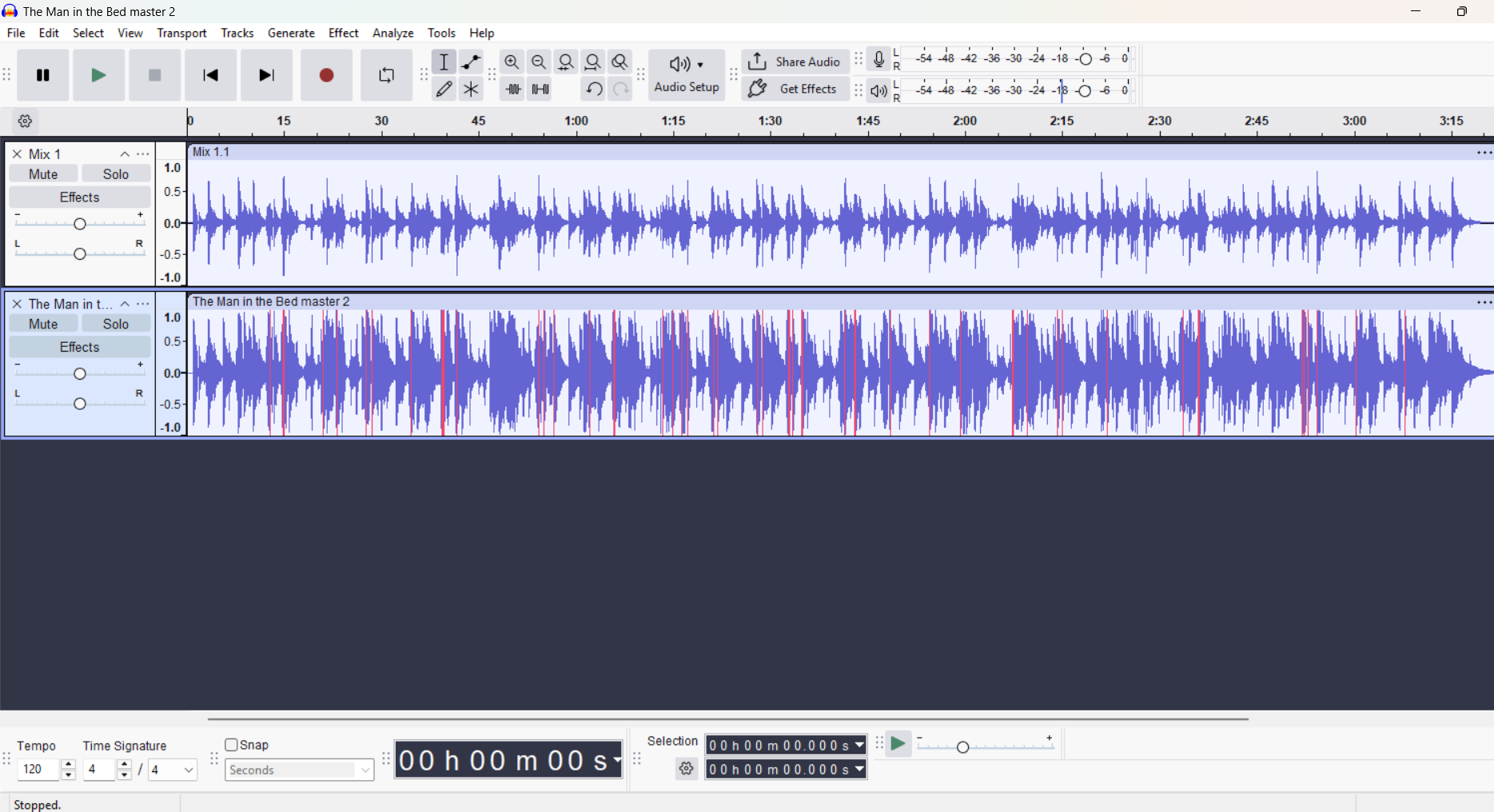Open the Effect menu
Viewport: 1494px width, 812px height.
click(x=343, y=33)
